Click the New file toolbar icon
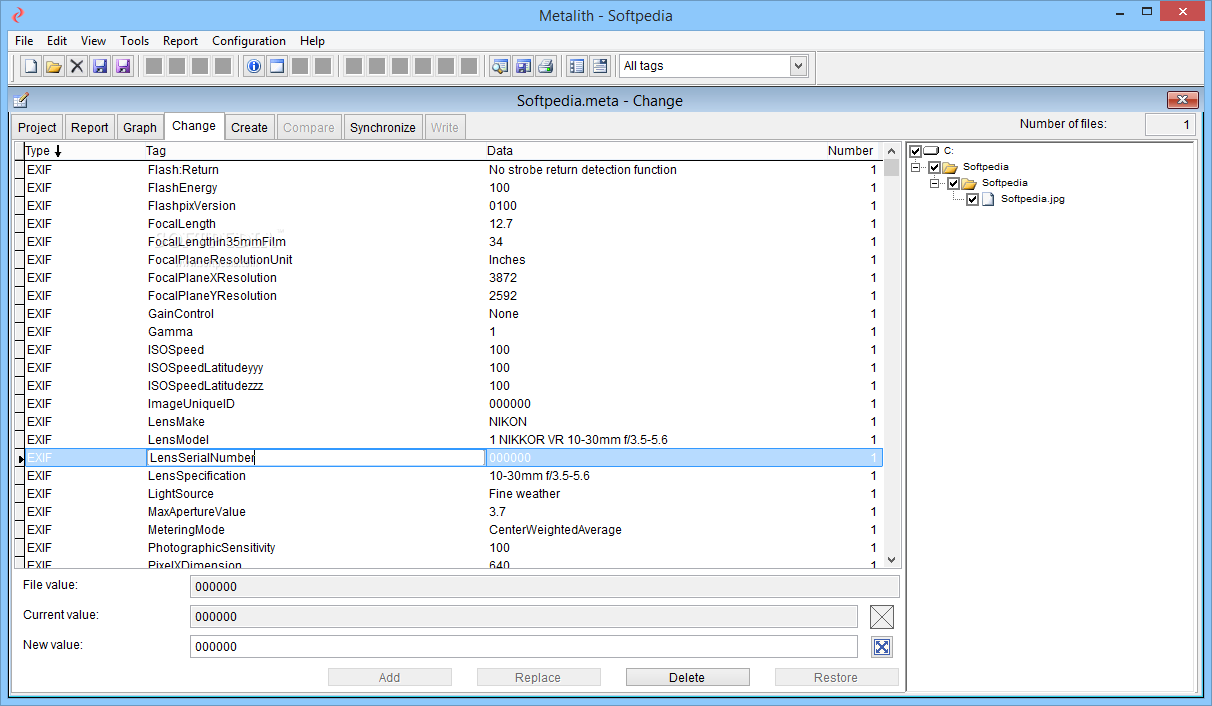Viewport: 1212px width, 706px height. 31,66
